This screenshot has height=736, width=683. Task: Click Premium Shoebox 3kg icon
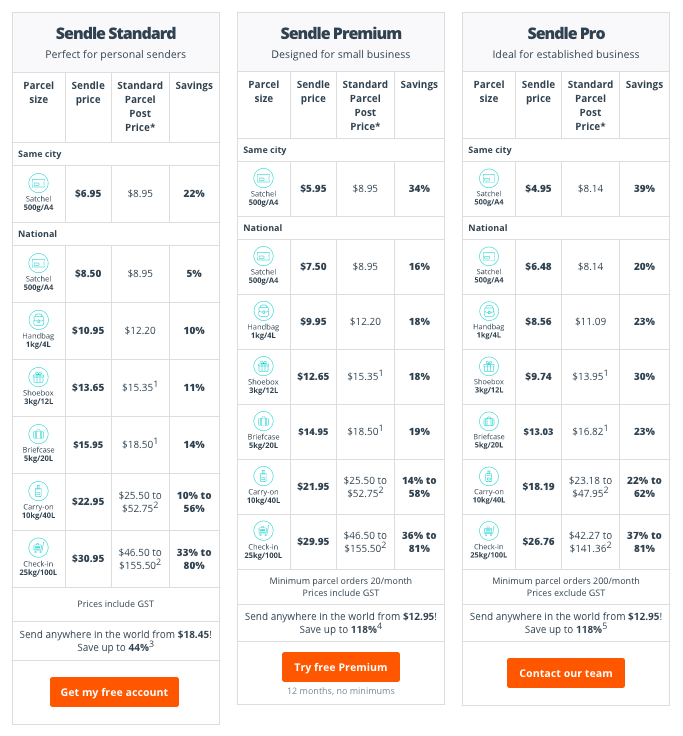click(x=263, y=366)
